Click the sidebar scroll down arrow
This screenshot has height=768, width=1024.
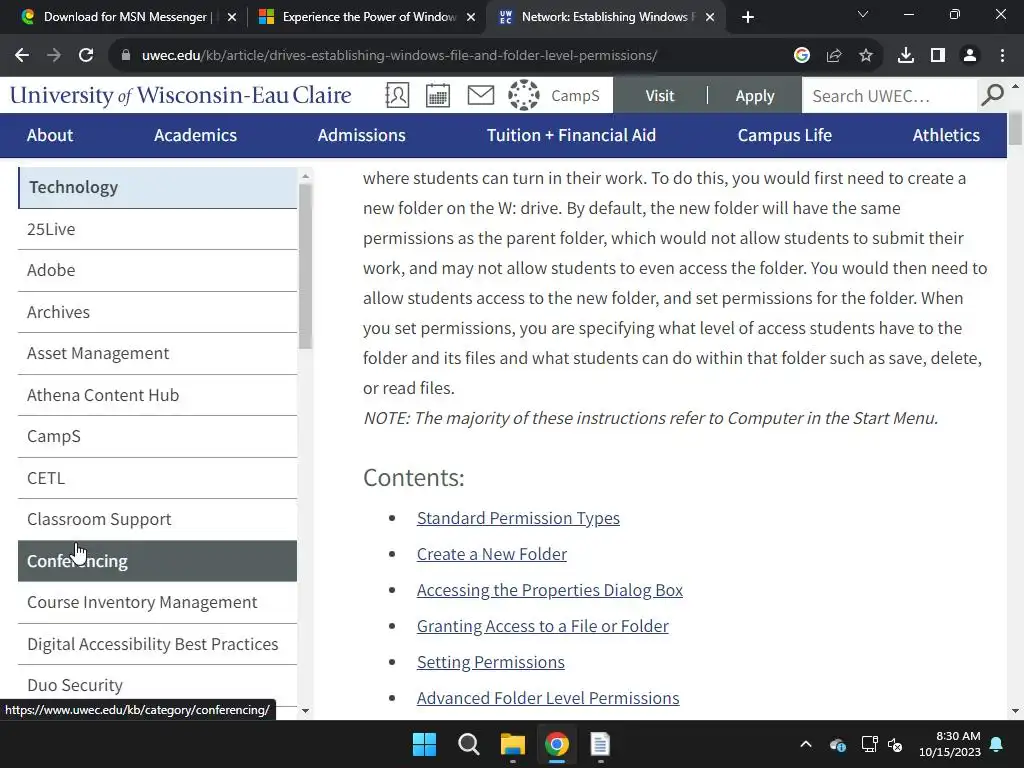coord(305,711)
